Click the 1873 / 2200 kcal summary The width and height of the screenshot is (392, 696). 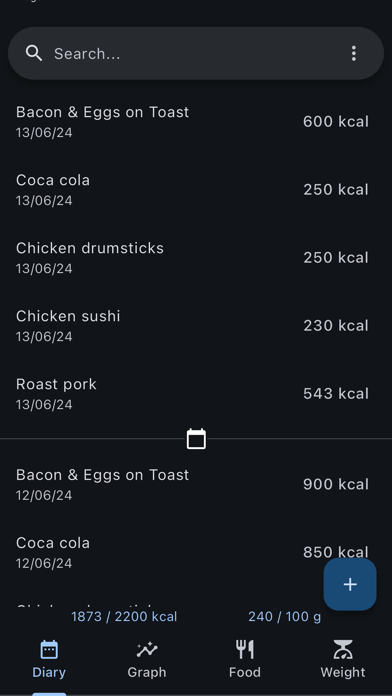tap(124, 617)
